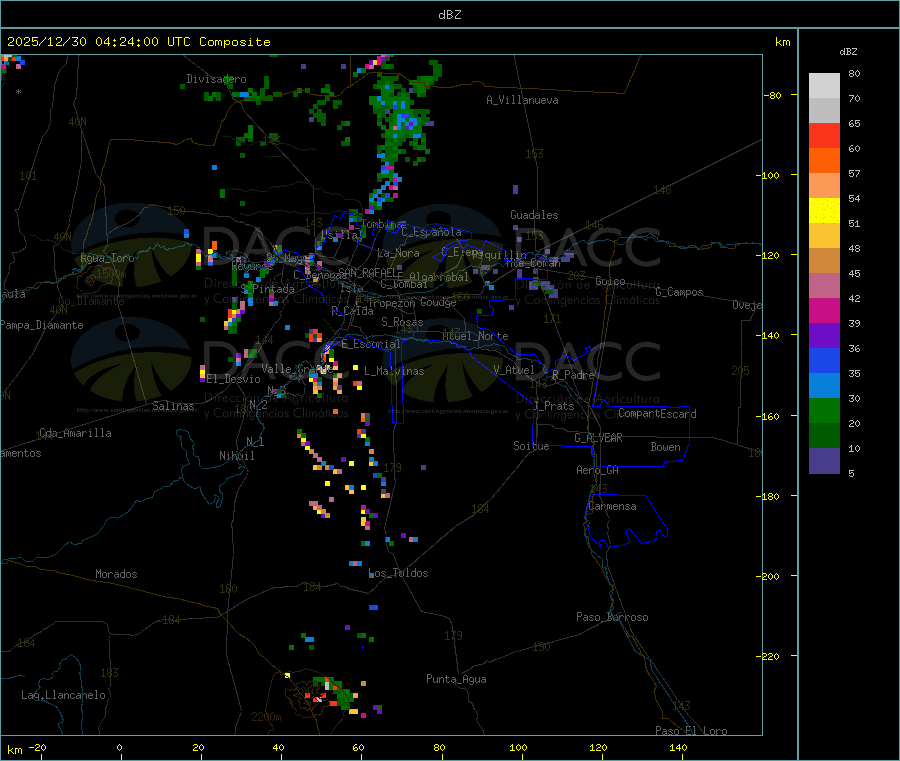Viewport: 900px width, 761px height.
Task: Click the J_Prats location label
Action: 553,406
